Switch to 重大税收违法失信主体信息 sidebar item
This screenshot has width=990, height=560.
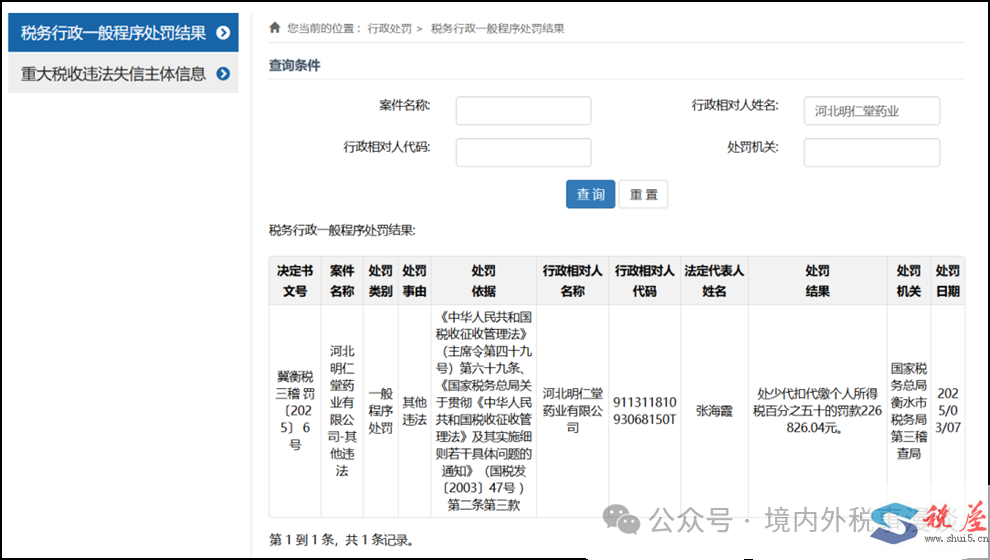click(x=113, y=73)
